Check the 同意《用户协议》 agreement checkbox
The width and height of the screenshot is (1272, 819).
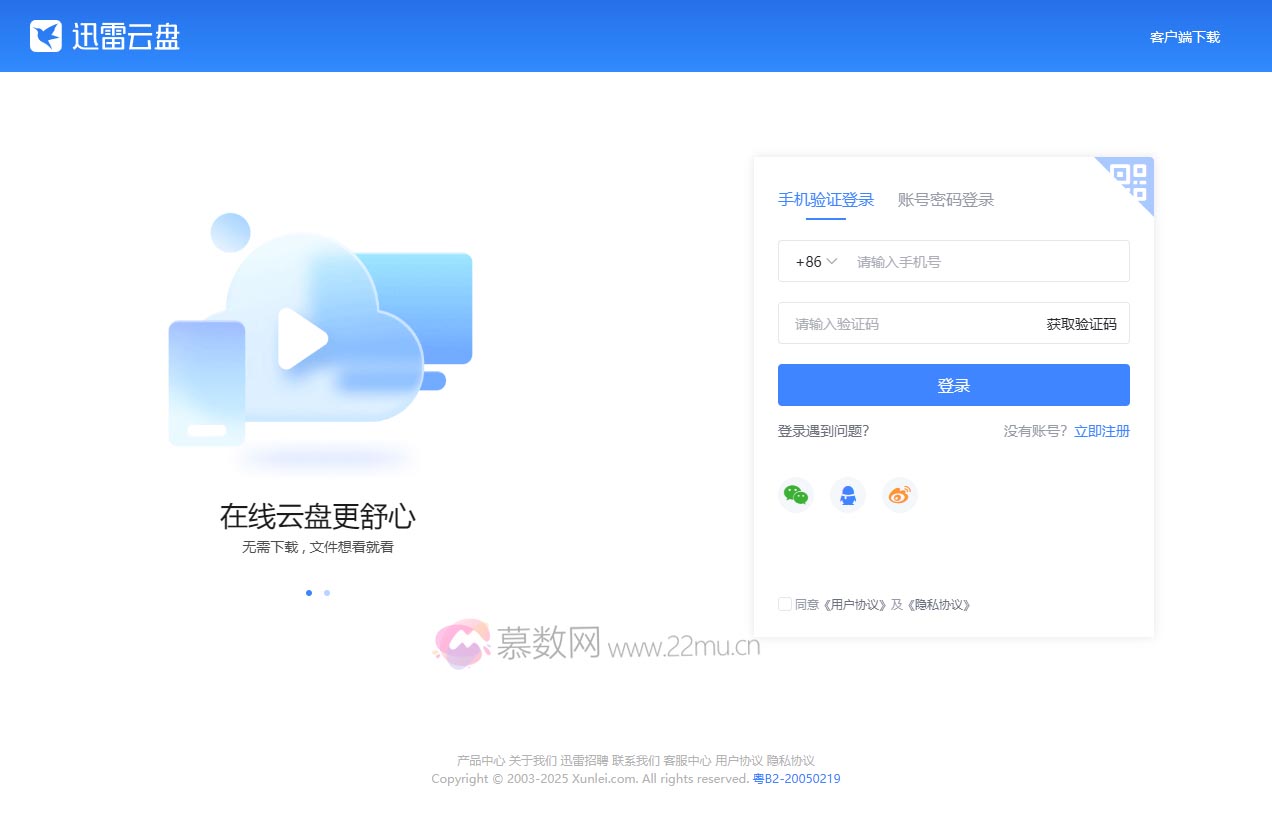pos(785,604)
